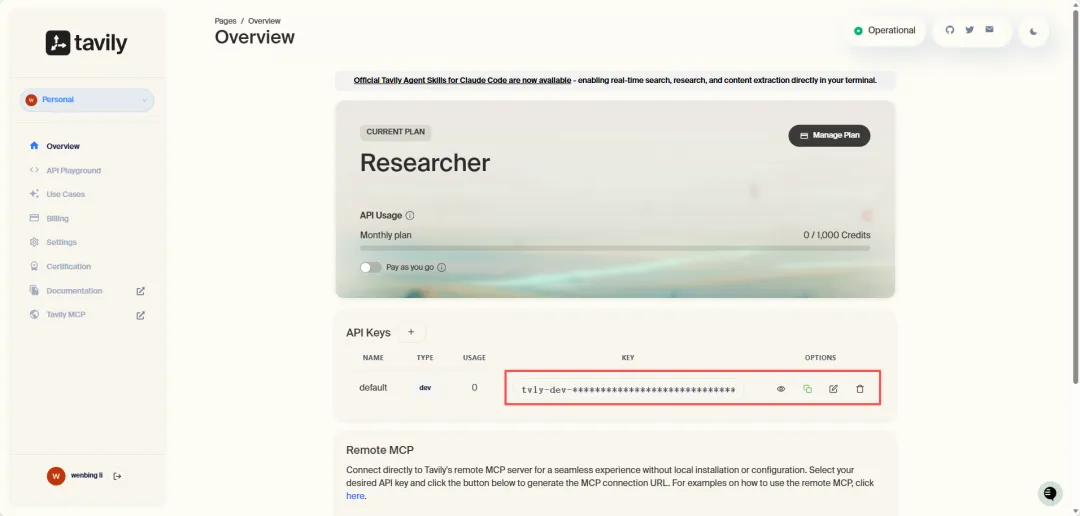Edit the default API key
Screen dimensions: 1080x516
pos(833,389)
